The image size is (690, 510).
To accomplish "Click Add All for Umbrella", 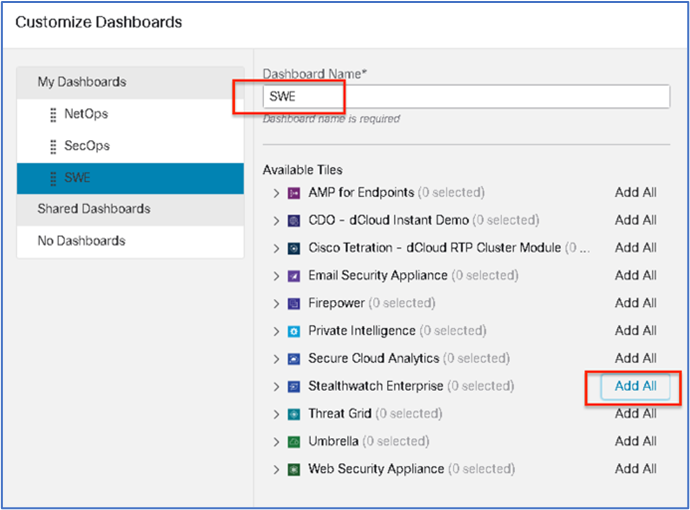I will point(635,441).
